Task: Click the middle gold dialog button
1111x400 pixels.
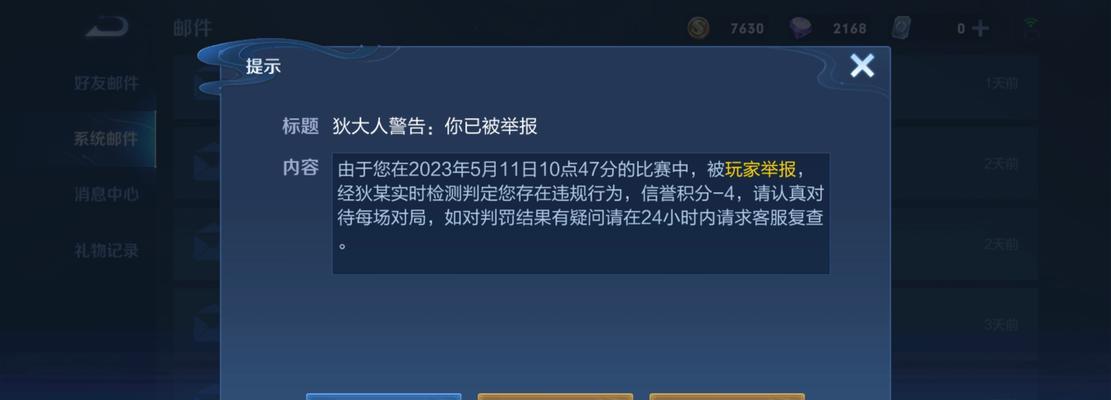Action: 555,396
